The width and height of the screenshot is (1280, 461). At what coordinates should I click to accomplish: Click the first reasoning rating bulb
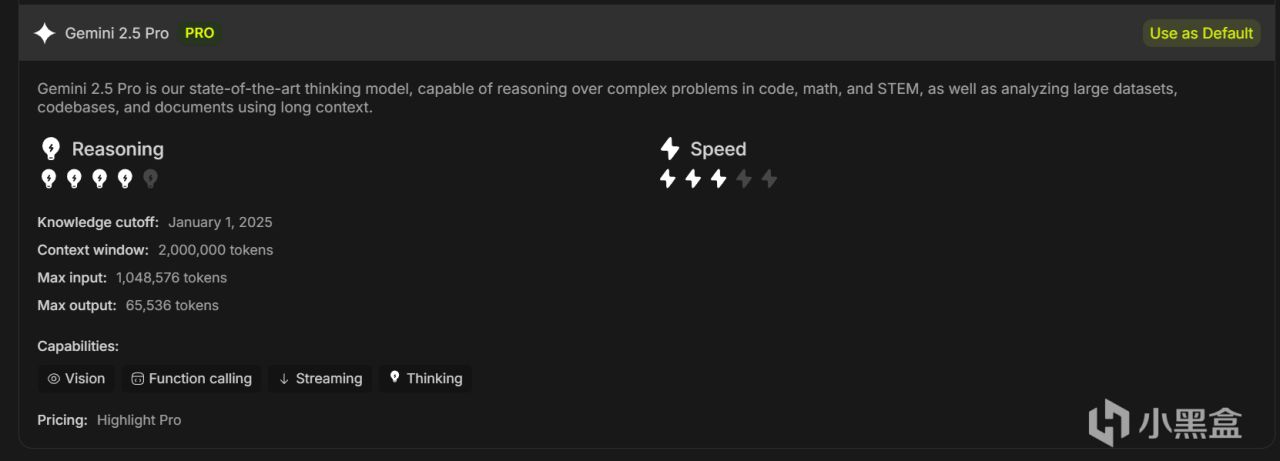click(48, 179)
